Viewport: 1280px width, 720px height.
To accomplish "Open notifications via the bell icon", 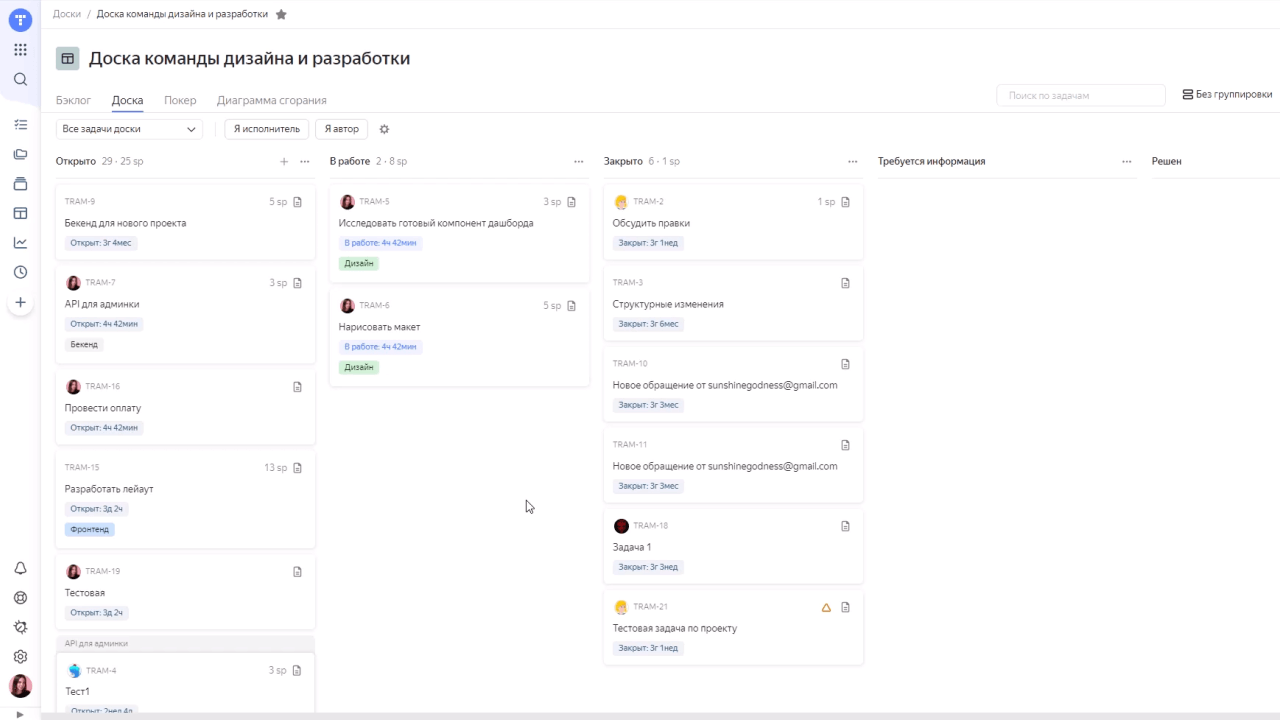I will point(20,567).
